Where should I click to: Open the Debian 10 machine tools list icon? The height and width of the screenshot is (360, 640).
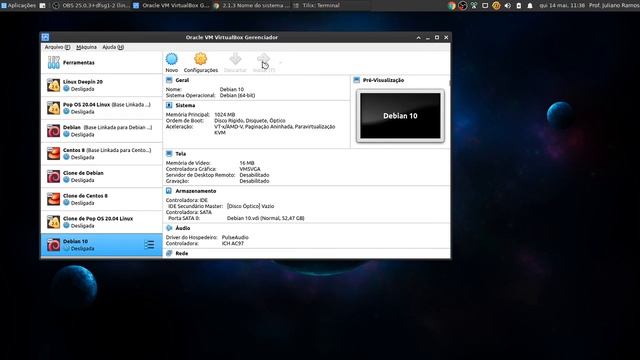point(149,244)
